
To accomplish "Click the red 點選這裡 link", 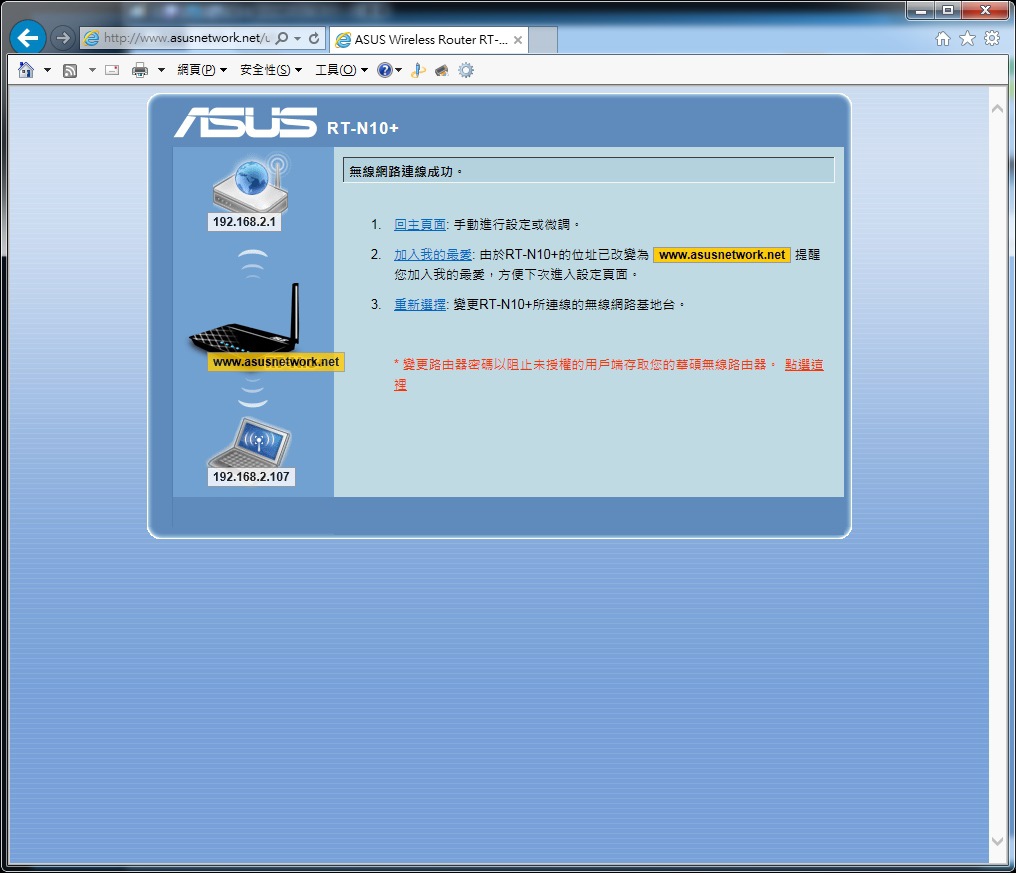I will point(803,365).
